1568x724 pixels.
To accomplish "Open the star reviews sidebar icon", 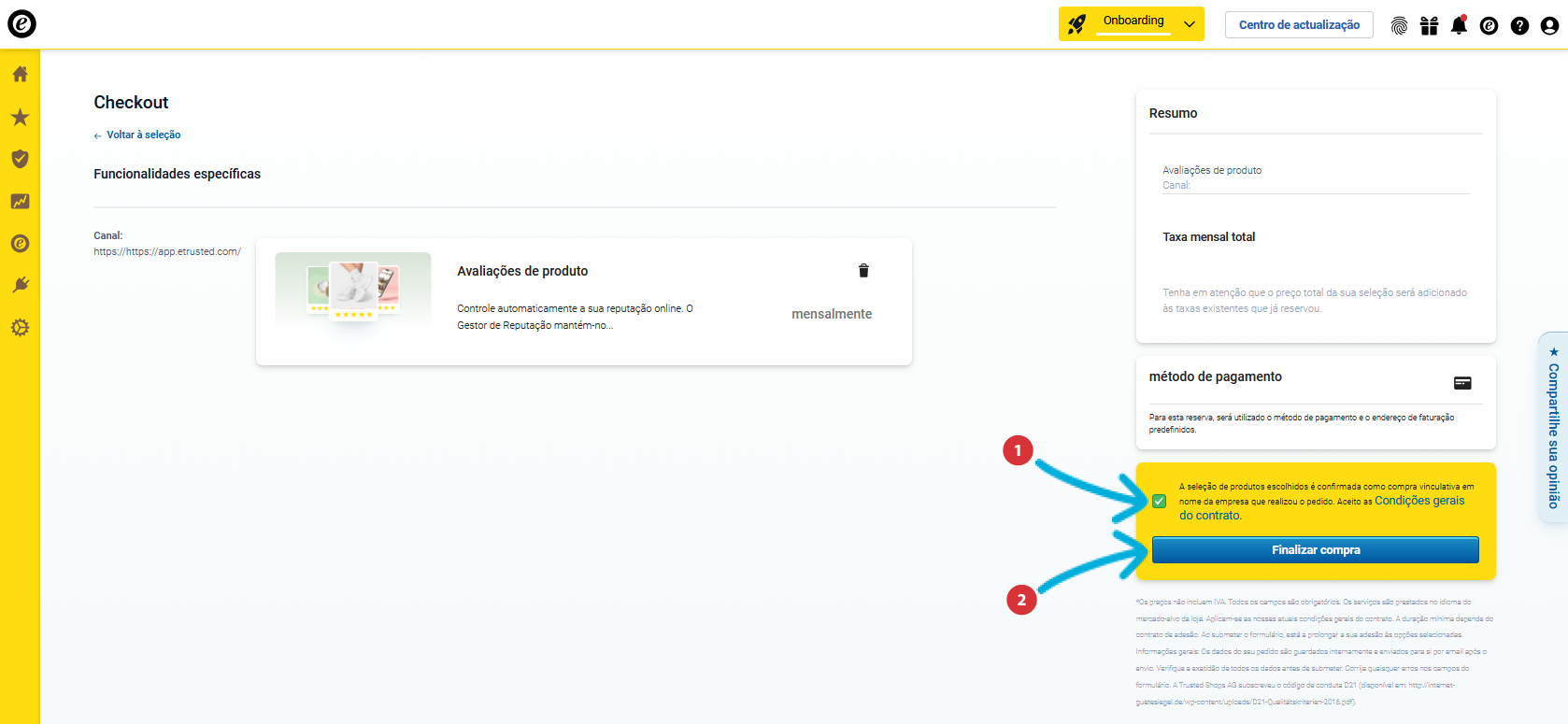I will pos(20,117).
